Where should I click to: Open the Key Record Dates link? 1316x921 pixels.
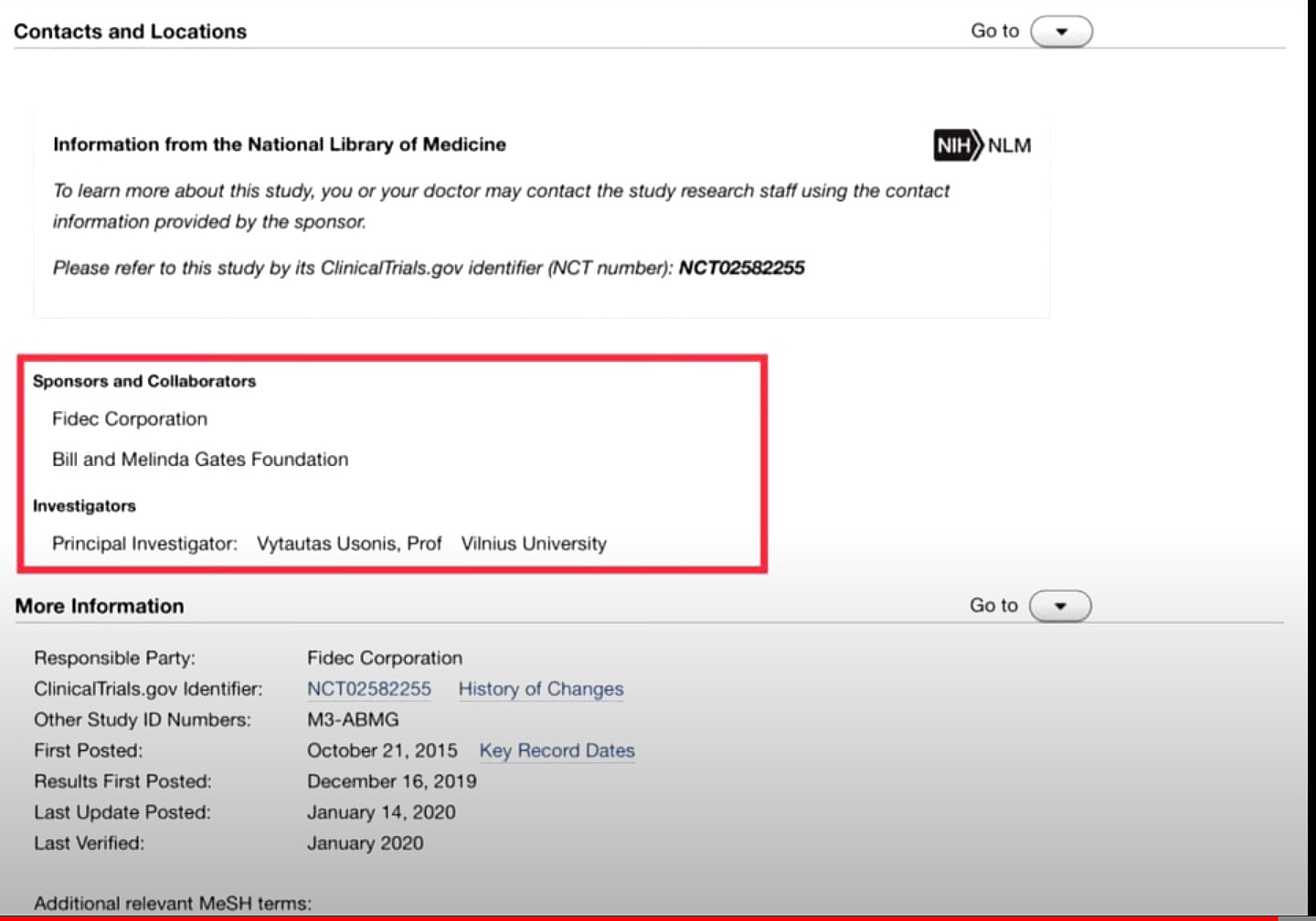(x=557, y=750)
